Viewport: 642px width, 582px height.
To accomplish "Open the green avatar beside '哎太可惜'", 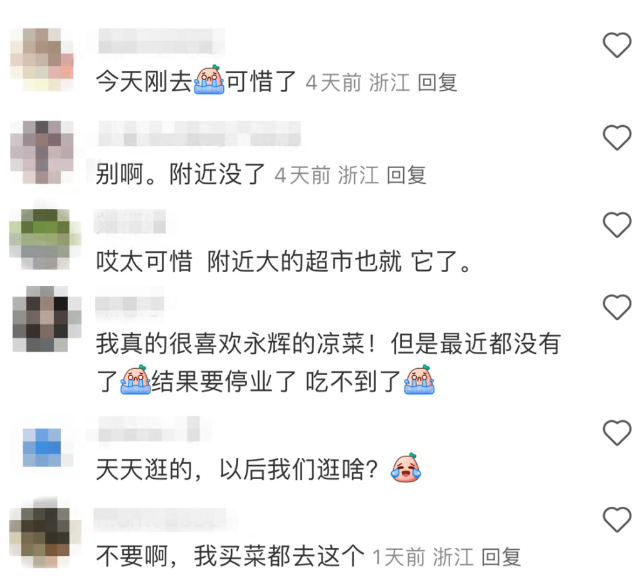I will click(45, 239).
